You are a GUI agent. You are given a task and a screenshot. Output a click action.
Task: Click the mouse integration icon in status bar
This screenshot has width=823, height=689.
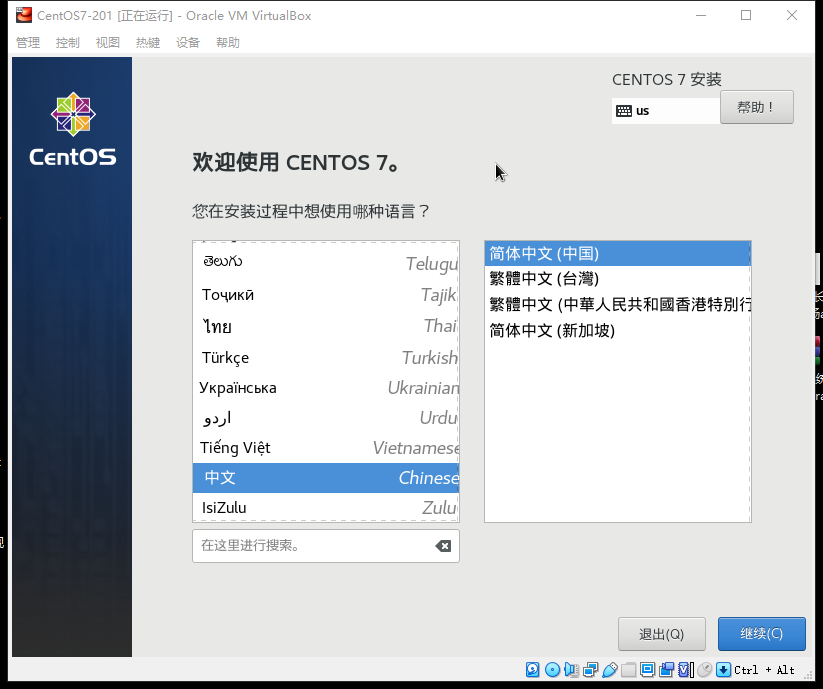pyautogui.click(x=704, y=670)
